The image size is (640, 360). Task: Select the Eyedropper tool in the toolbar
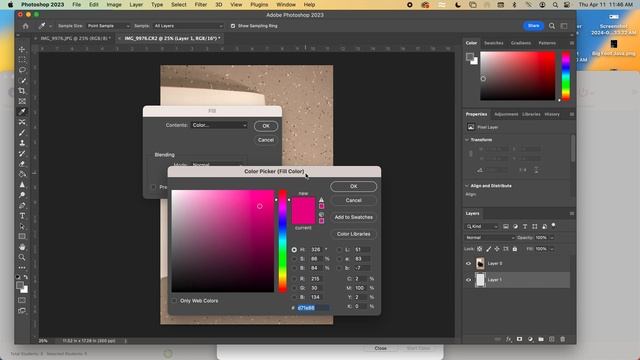point(22,111)
